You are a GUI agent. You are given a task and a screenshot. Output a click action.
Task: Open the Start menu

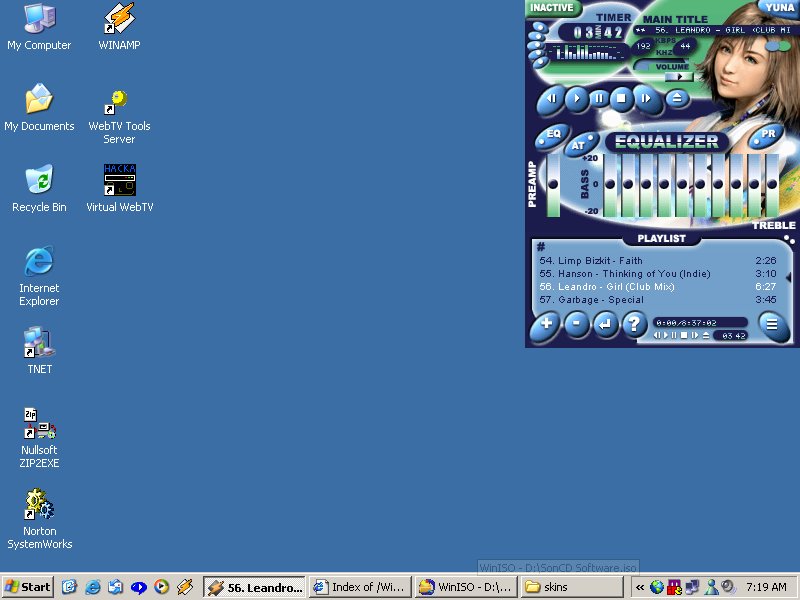coord(28,587)
